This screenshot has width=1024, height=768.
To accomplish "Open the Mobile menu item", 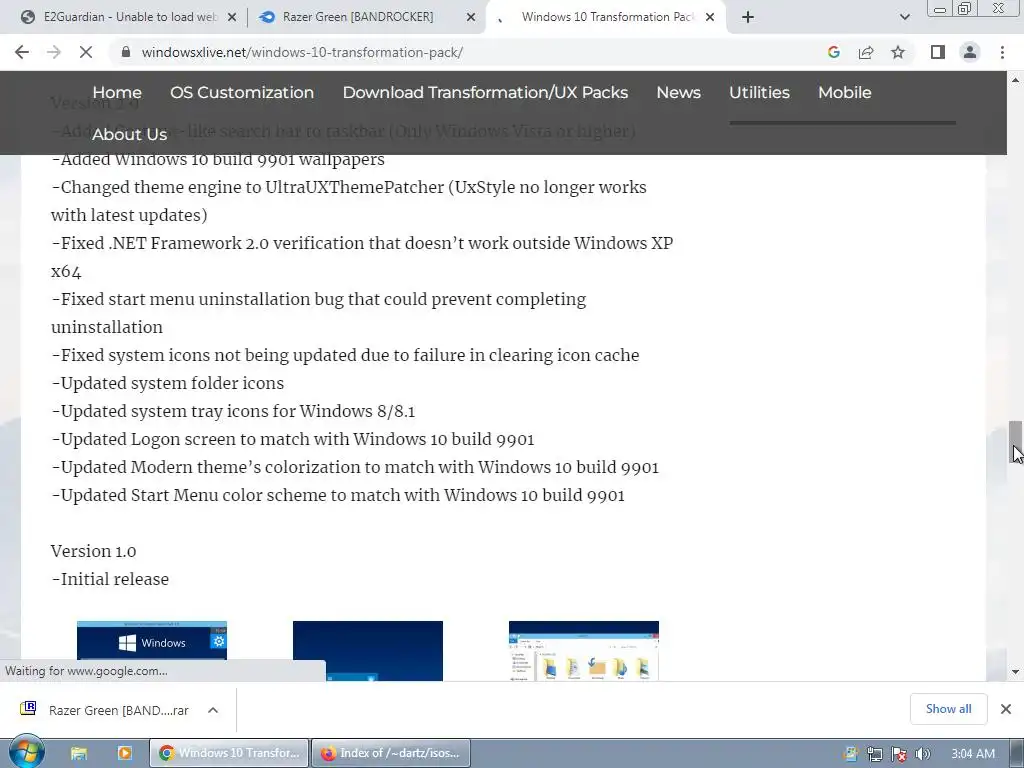I will coord(845,93).
